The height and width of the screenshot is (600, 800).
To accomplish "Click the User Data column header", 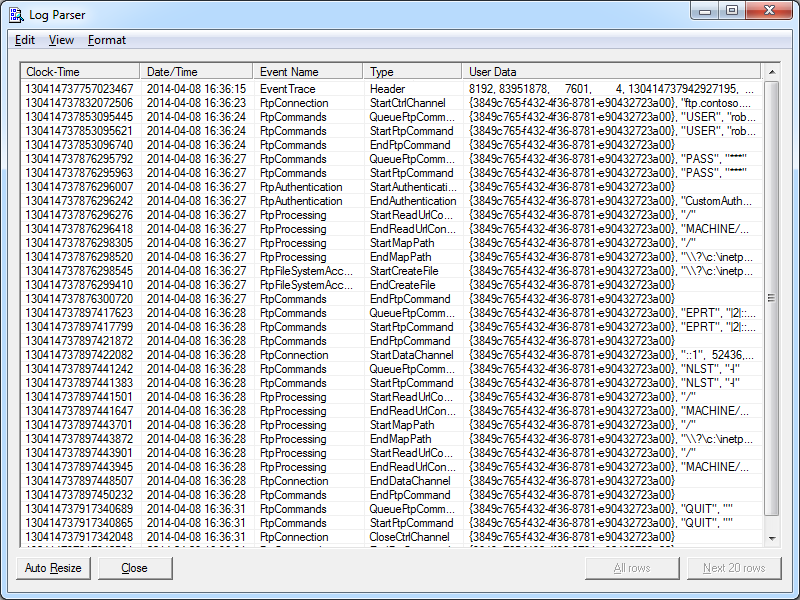I will pyautogui.click(x=610, y=72).
